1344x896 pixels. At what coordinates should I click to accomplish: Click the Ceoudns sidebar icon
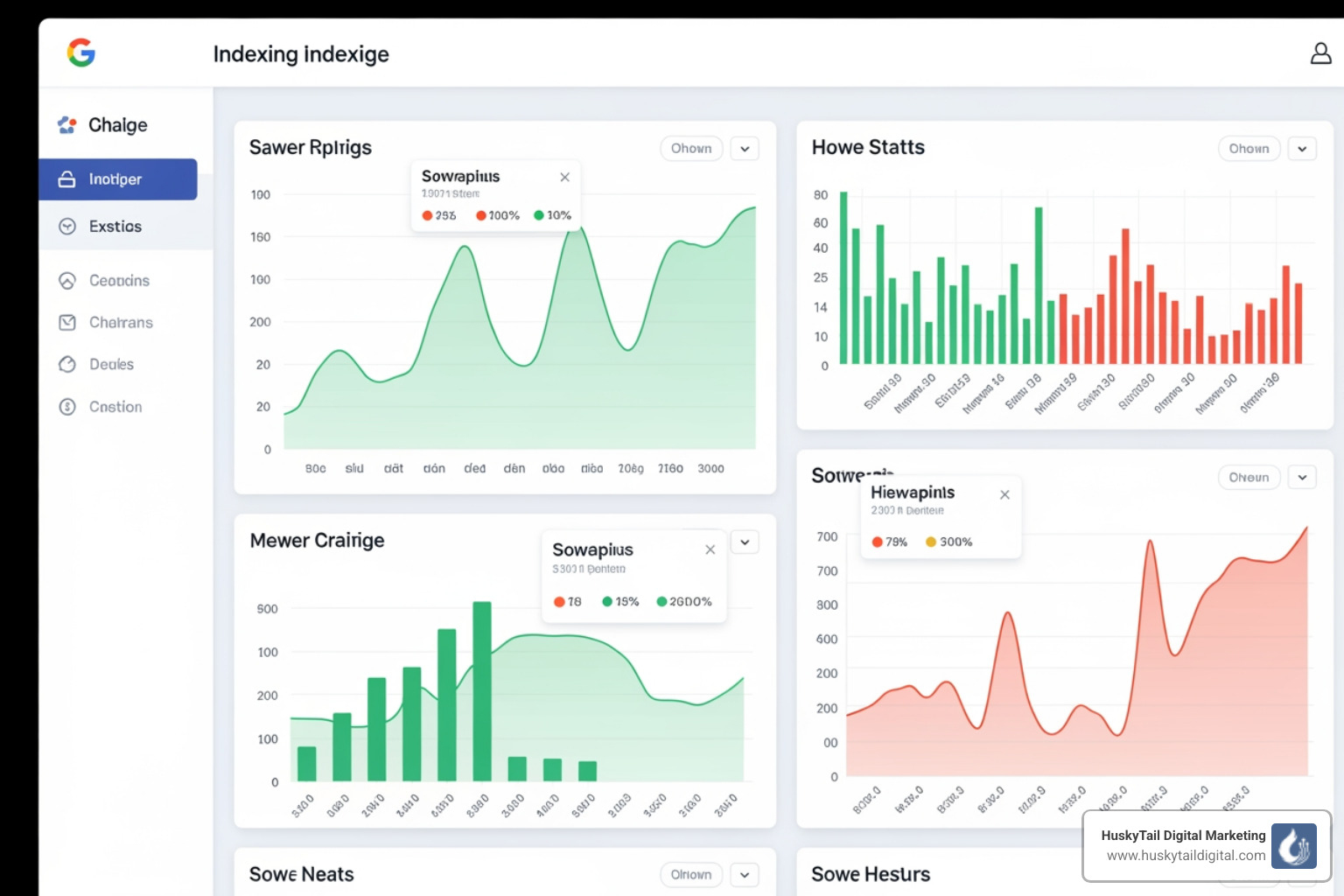[x=68, y=280]
